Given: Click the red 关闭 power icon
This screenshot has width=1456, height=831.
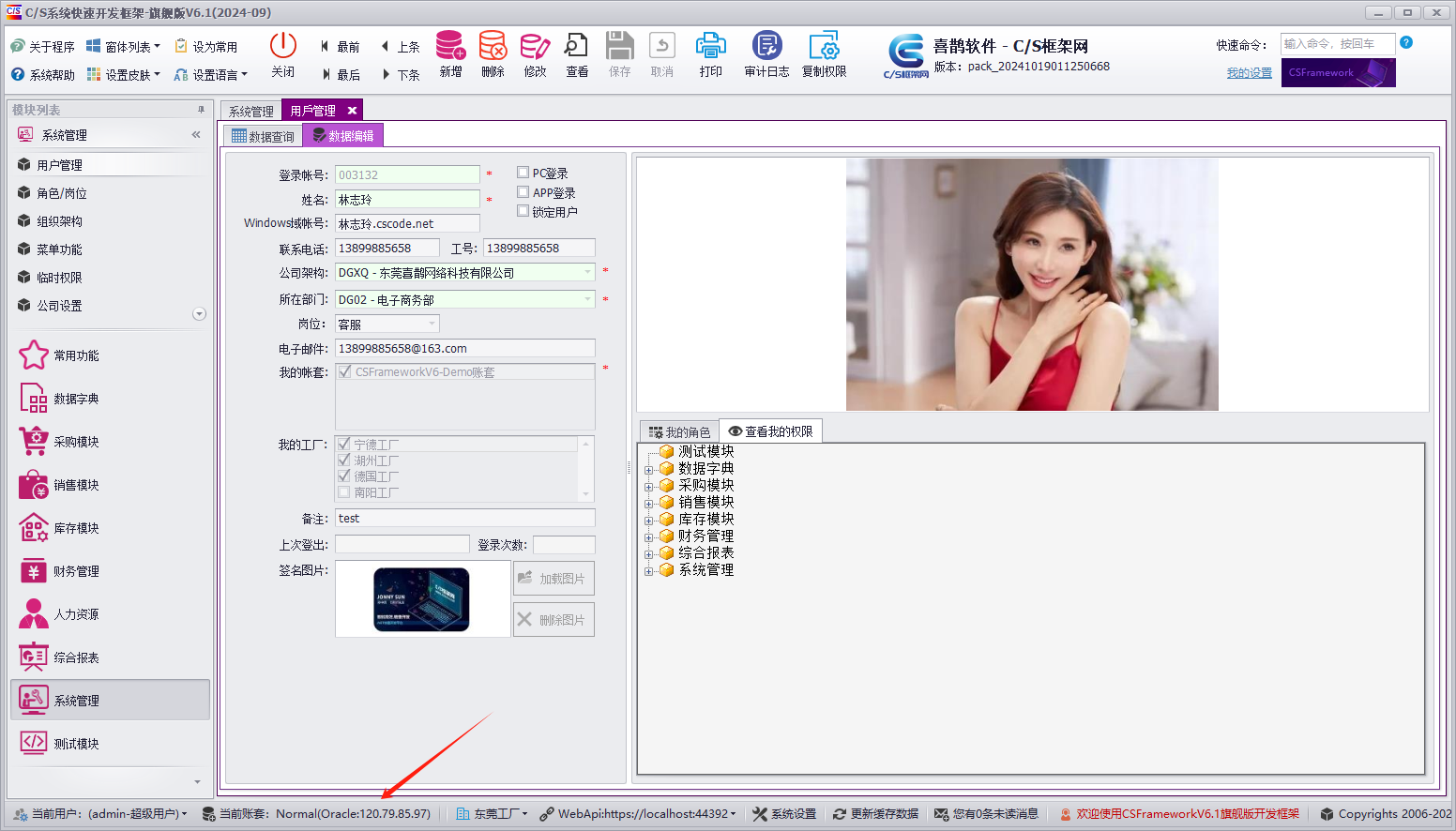Looking at the screenshot, I should 283,54.
